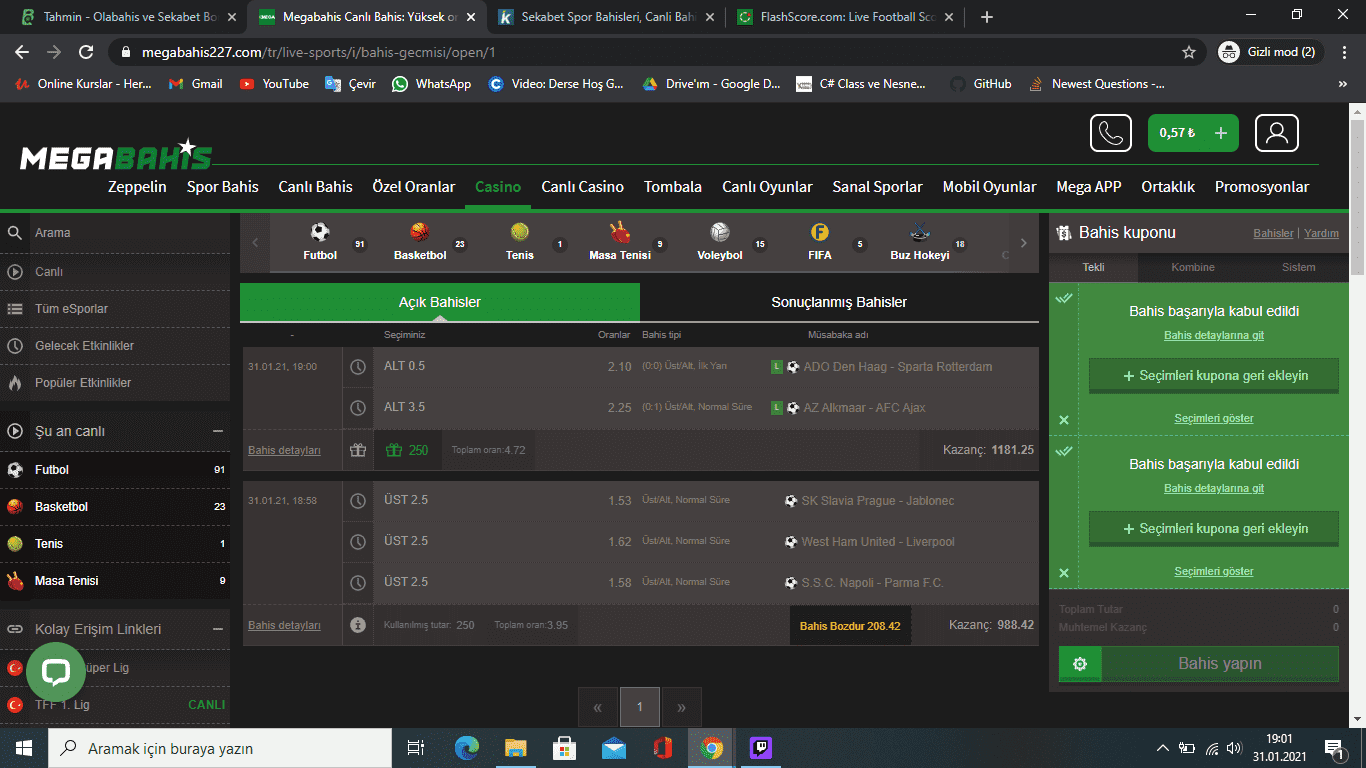Open Tüm eSporlar in sidebar
Screen dimensions: 1366x768
tap(115, 308)
